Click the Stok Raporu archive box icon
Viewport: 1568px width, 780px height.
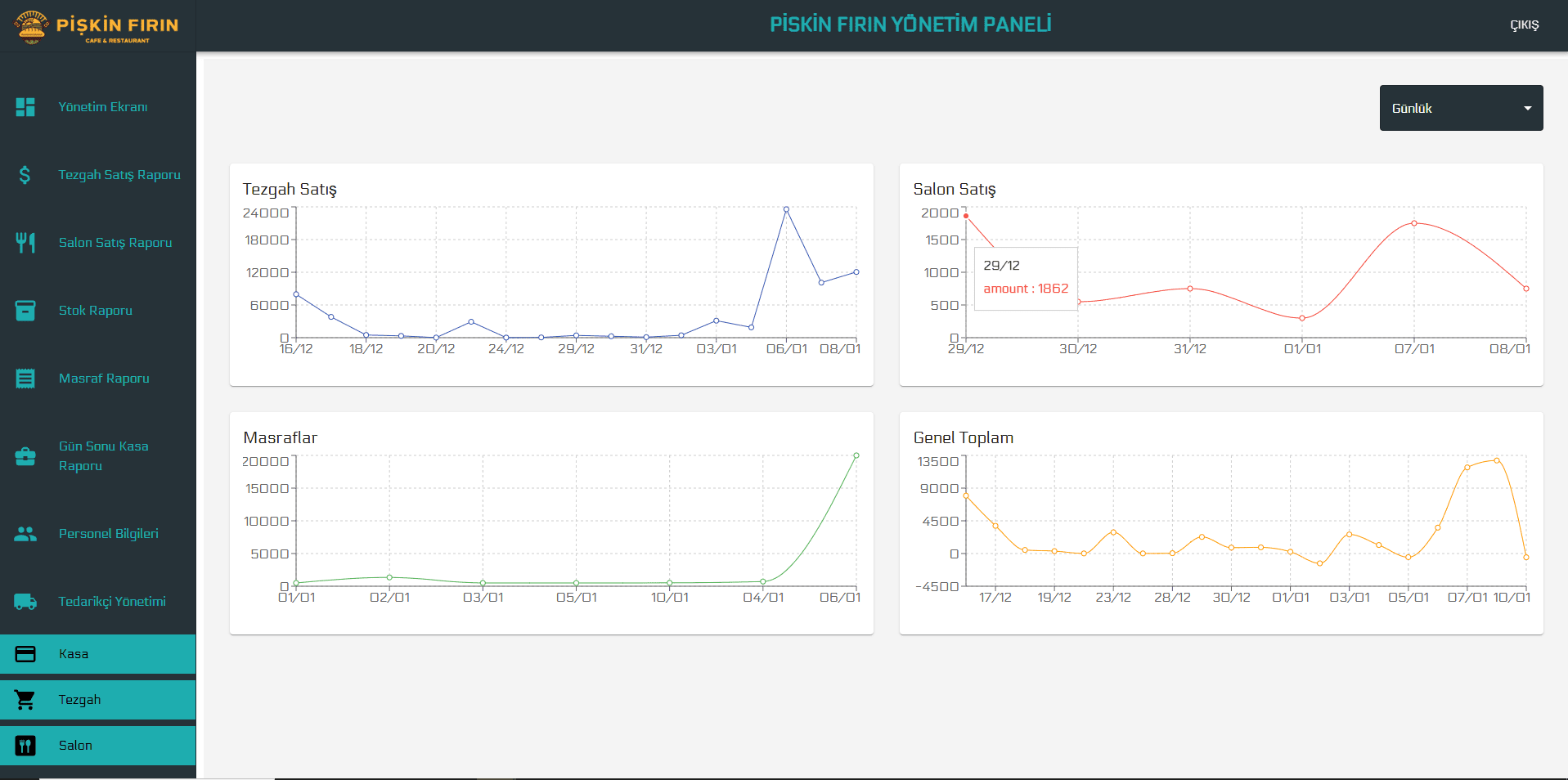(x=25, y=311)
